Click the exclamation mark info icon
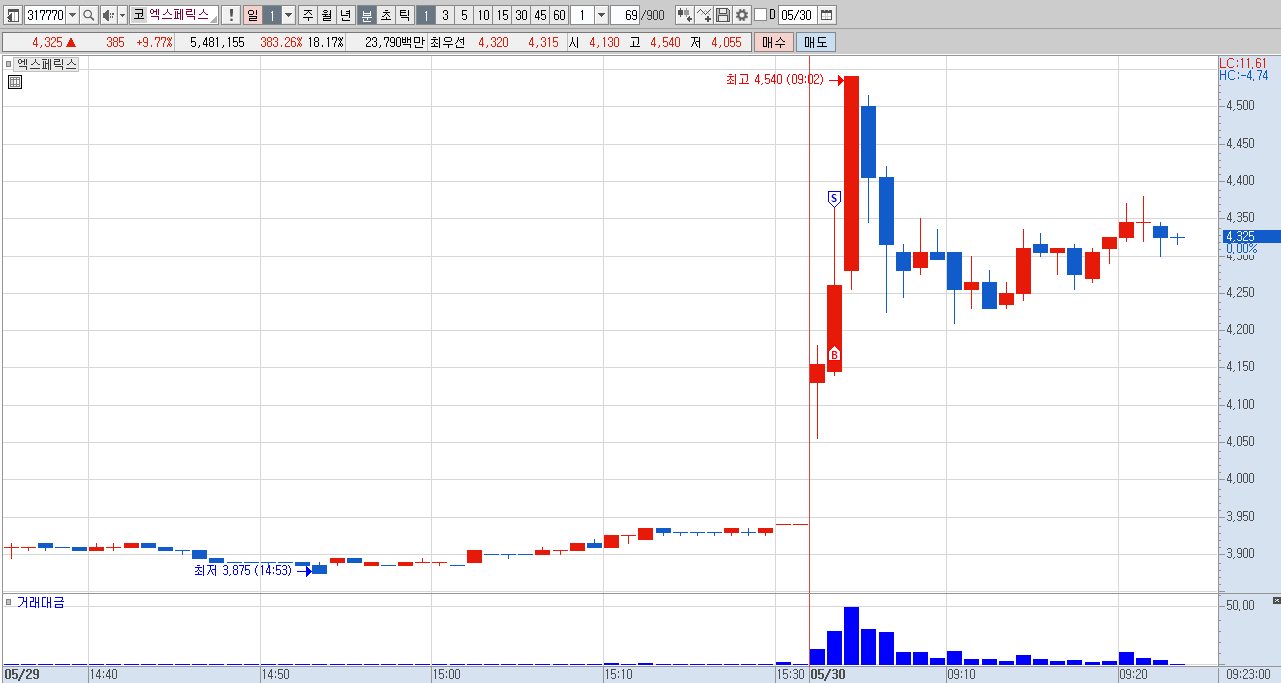Viewport: 1281px width, 683px height. coord(231,15)
